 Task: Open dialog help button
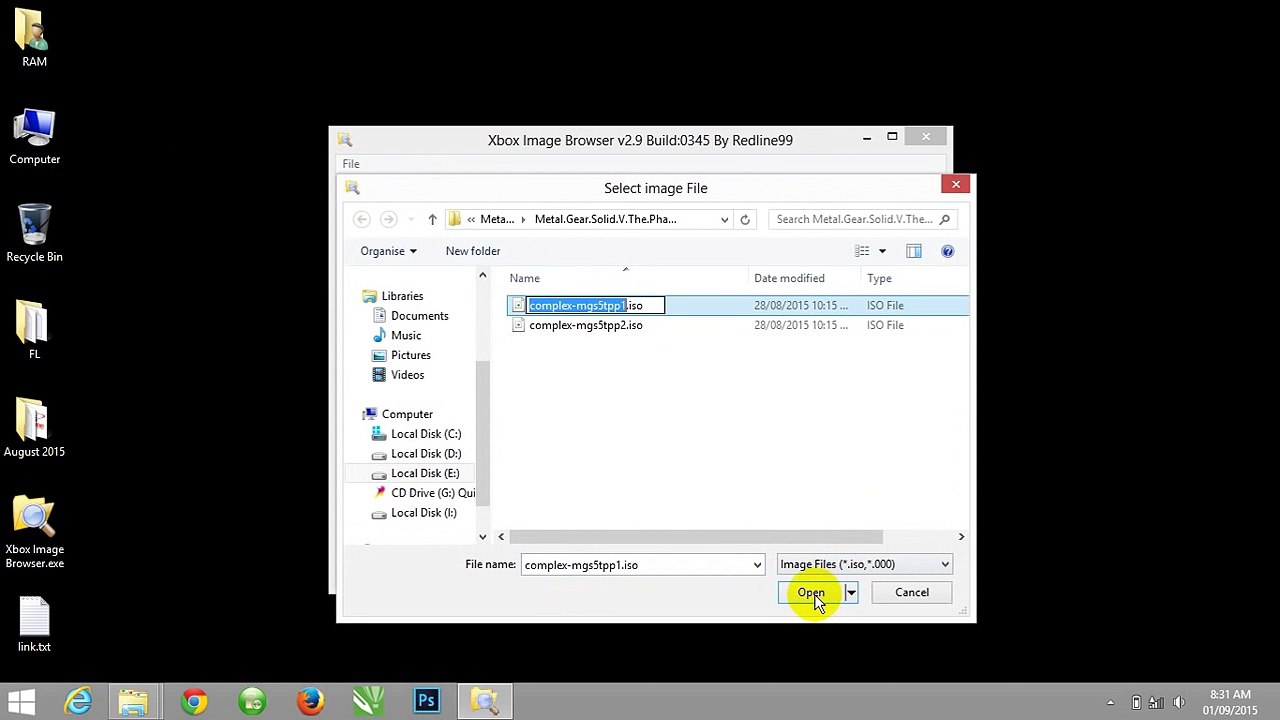[948, 251]
